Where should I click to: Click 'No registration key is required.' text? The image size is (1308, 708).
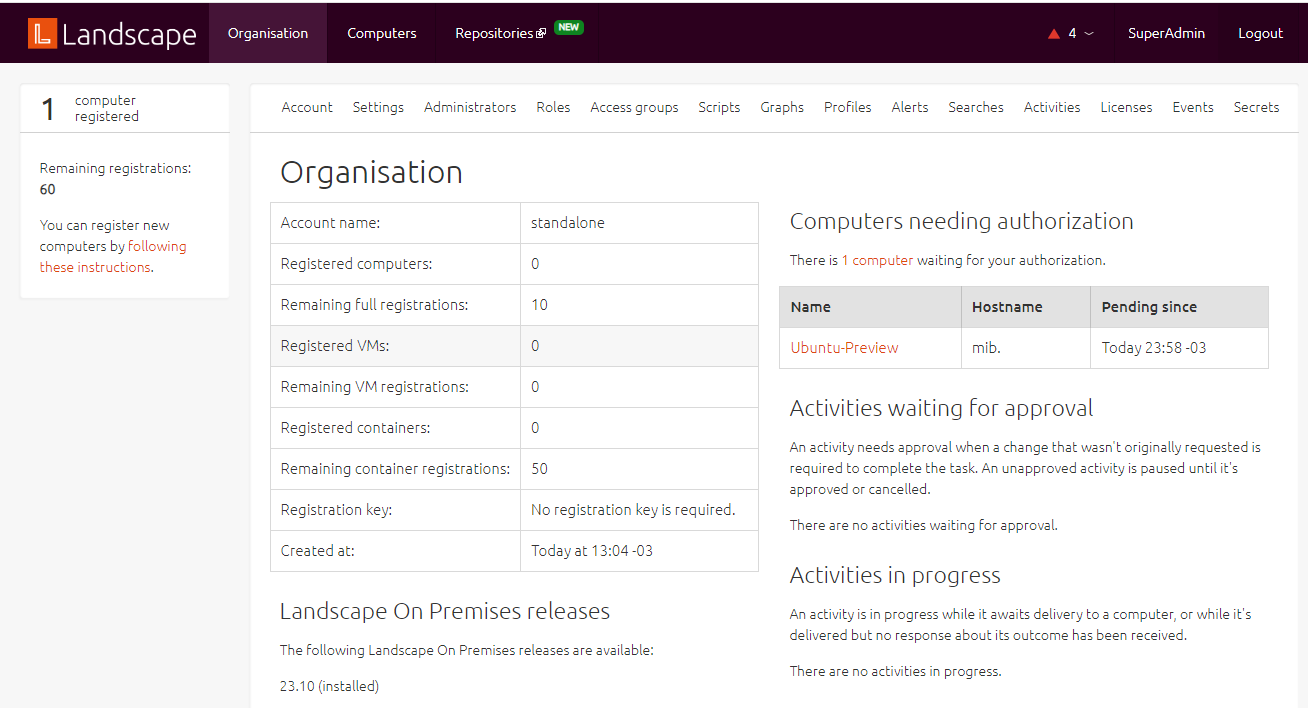coord(633,510)
